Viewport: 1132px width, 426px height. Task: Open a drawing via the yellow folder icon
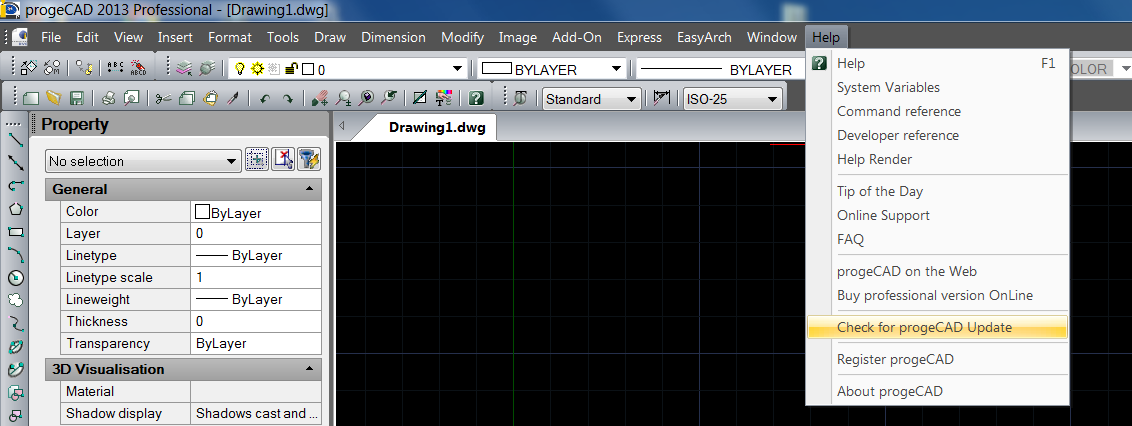coord(53,98)
